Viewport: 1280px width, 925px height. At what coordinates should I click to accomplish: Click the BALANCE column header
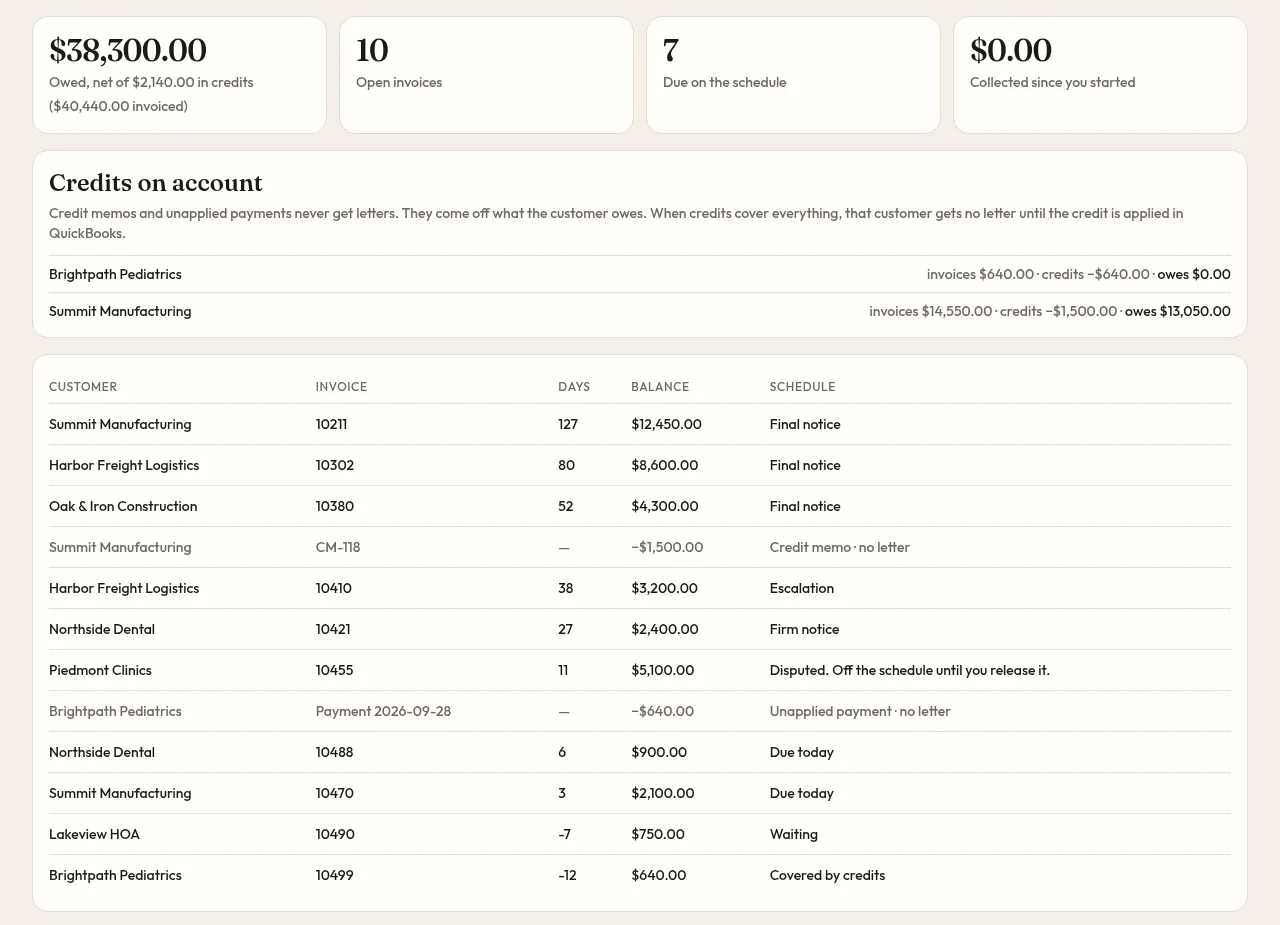coord(660,387)
